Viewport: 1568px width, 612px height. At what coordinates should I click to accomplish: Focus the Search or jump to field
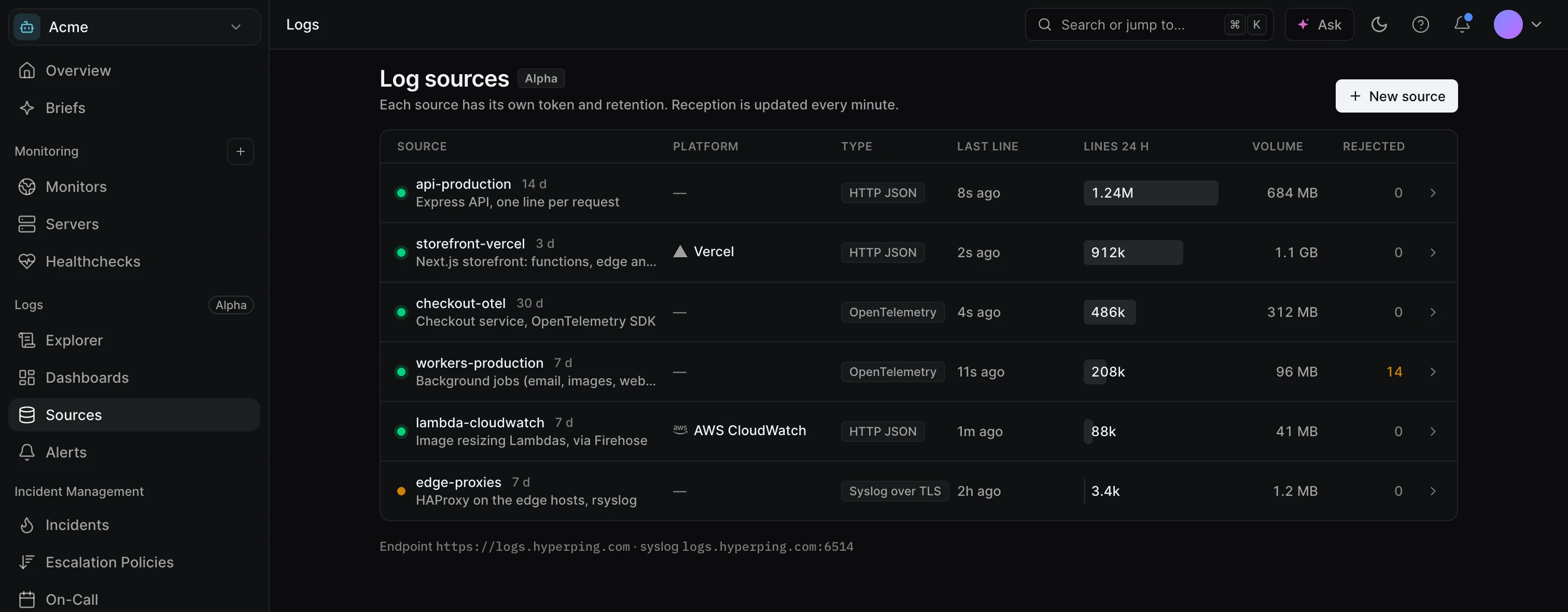point(1149,24)
